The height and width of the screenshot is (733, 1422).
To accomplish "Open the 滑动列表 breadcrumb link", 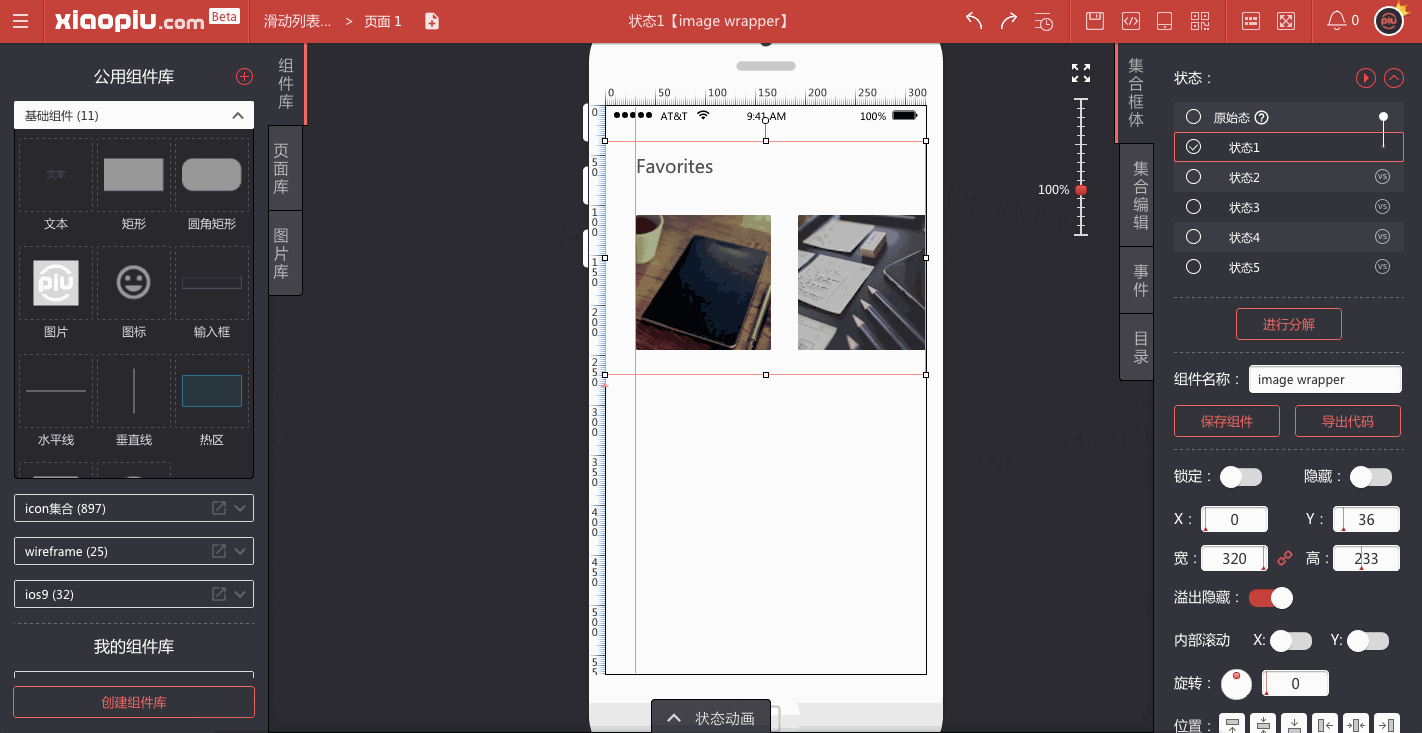I will pyautogui.click(x=297, y=21).
